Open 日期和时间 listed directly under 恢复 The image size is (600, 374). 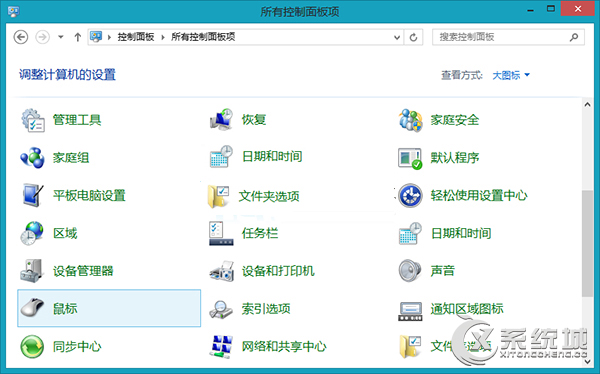(256, 157)
